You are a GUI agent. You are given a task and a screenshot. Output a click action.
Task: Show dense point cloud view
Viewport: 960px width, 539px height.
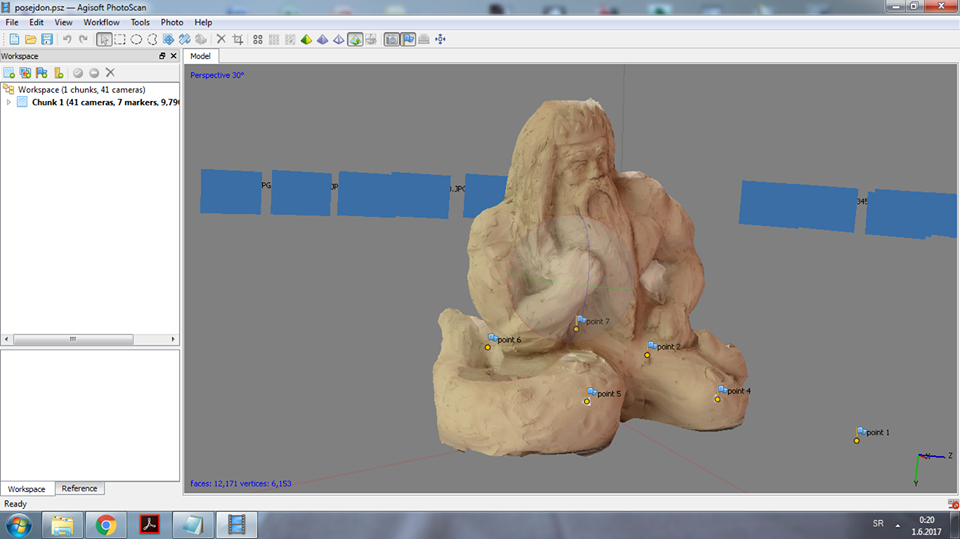(274, 39)
